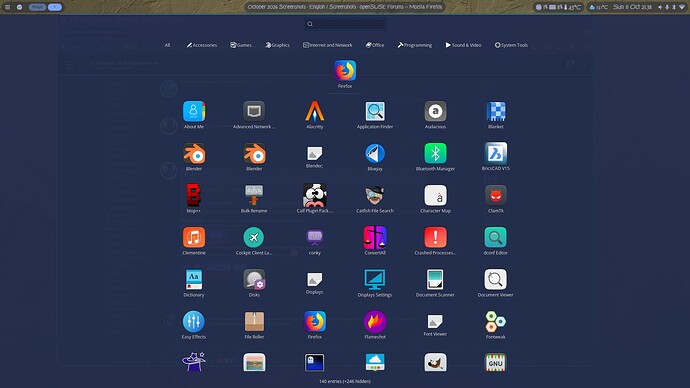This screenshot has width=690, height=388.
Task: Open Crashed Processes viewer
Action: [x=435, y=241]
